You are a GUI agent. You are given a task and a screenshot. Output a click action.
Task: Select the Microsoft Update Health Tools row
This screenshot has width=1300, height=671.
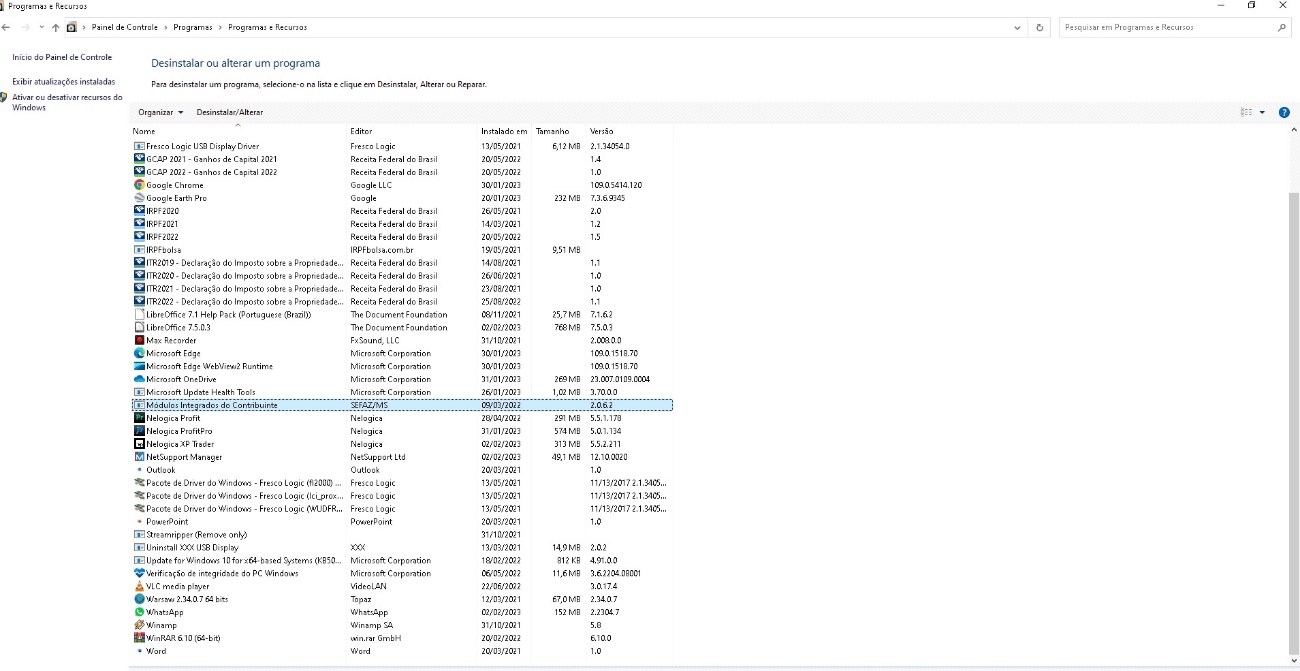click(402, 392)
